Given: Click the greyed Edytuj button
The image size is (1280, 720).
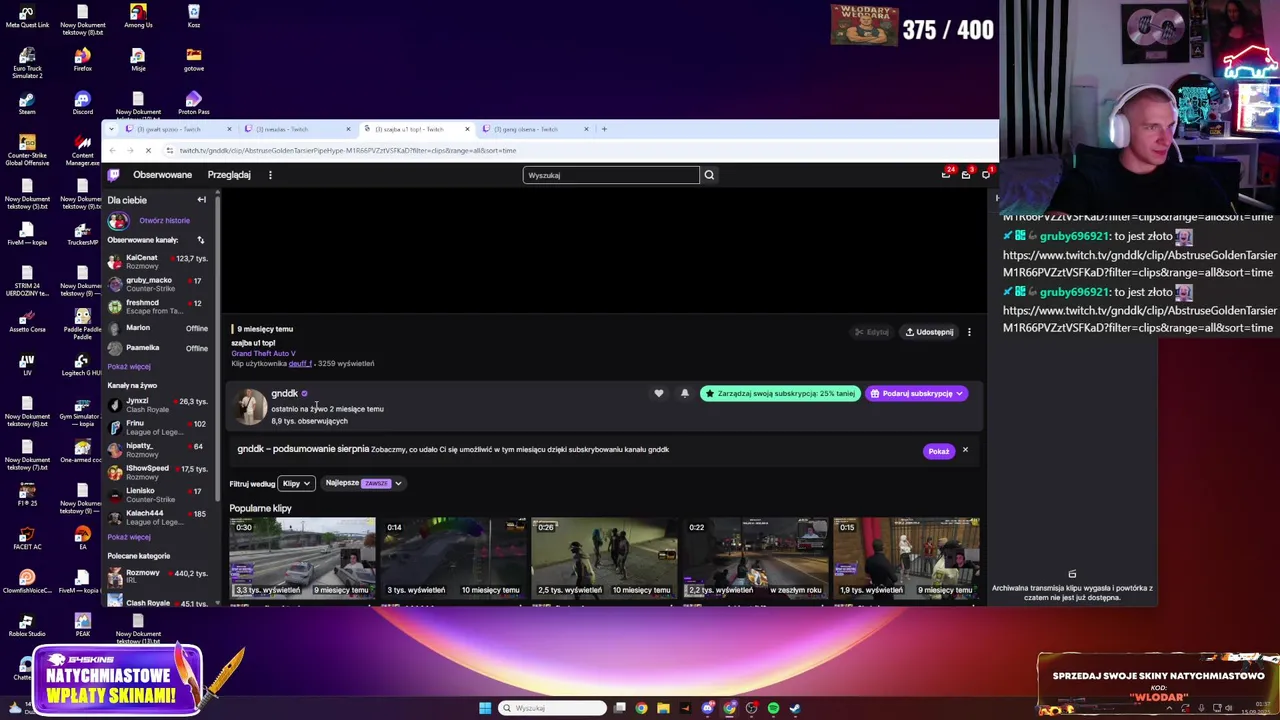Looking at the screenshot, I should (871, 332).
